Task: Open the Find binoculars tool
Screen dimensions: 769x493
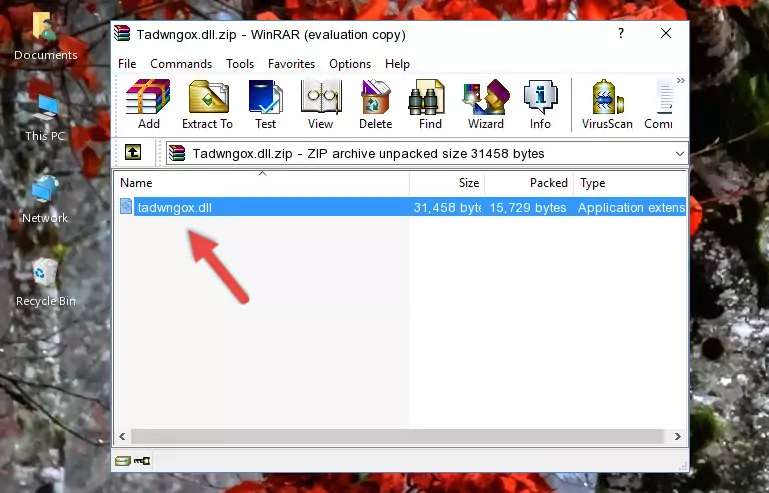Action: pos(430,104)
